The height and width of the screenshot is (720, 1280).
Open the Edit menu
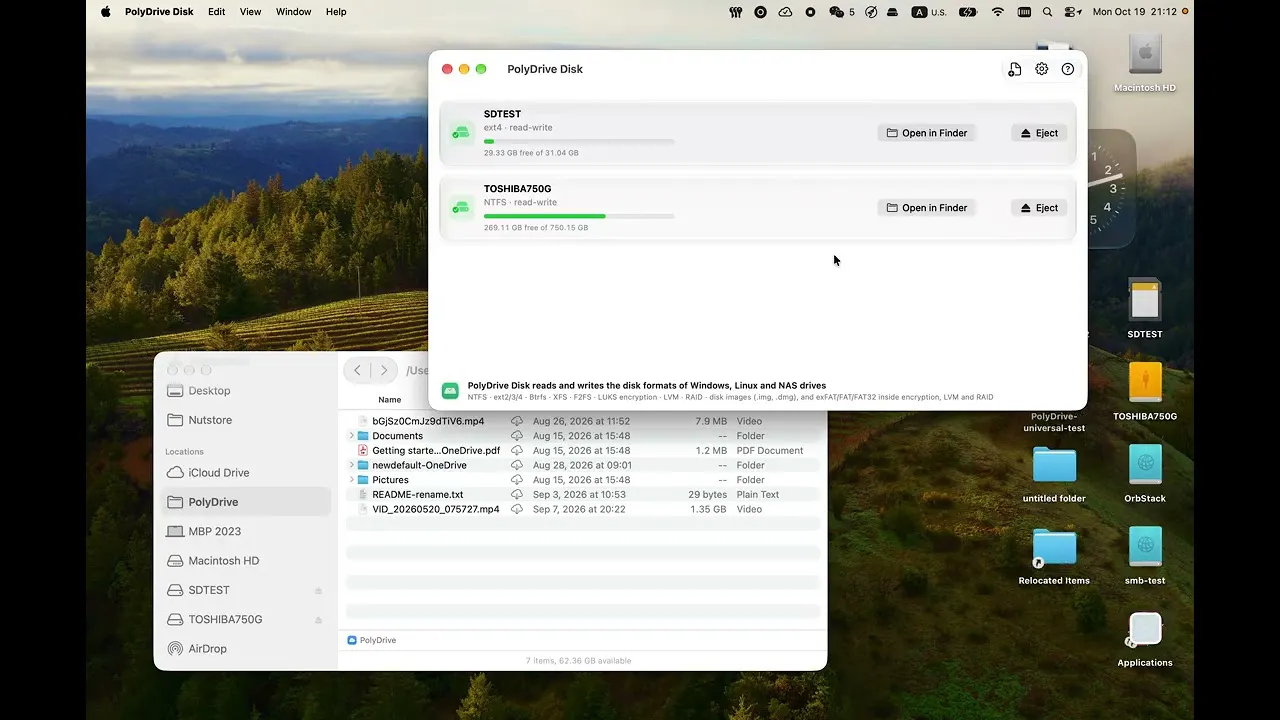click(216, 12)
